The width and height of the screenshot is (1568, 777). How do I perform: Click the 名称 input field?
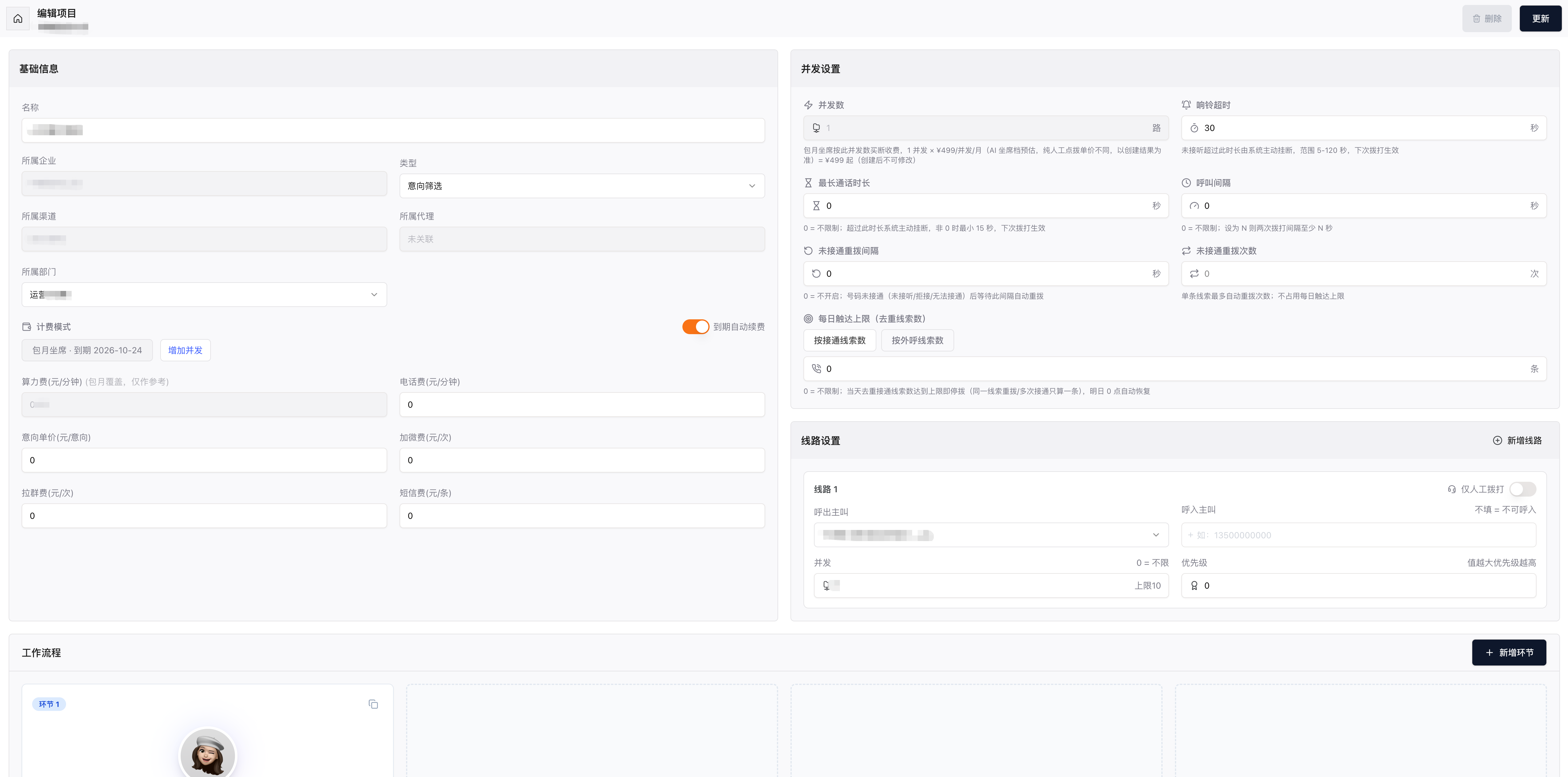point(393,130)
